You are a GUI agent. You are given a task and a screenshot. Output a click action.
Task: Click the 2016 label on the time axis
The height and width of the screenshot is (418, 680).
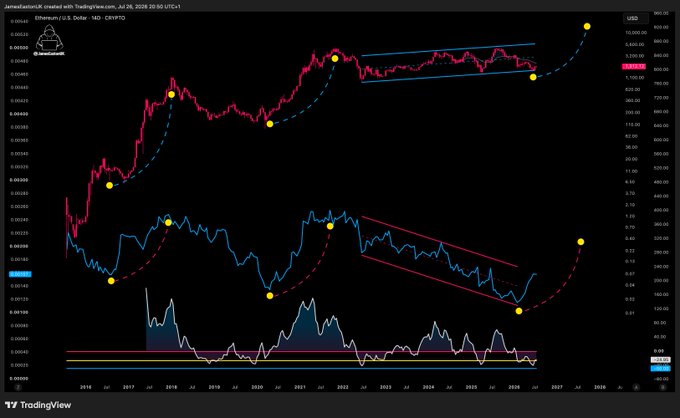(86, 387)
